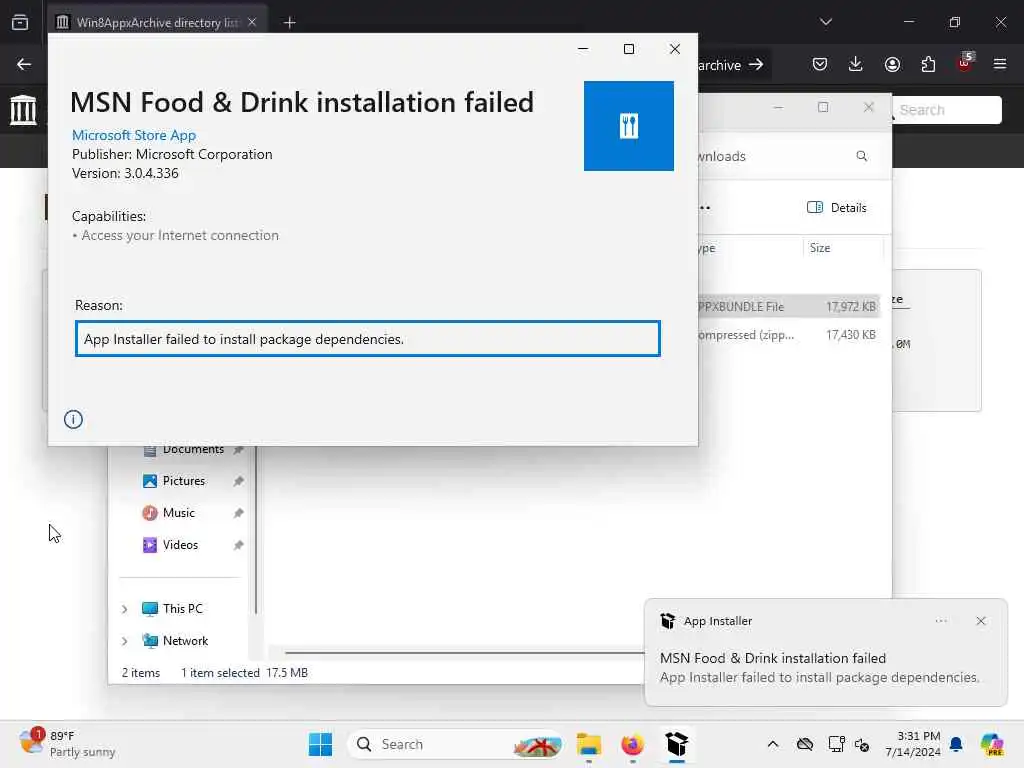Image resolution: width=1024 pixels, height=768 pixels.
Task: Open Pictures in Explorer sidebar
Action: pyautogui.click(x=184, y=481)
